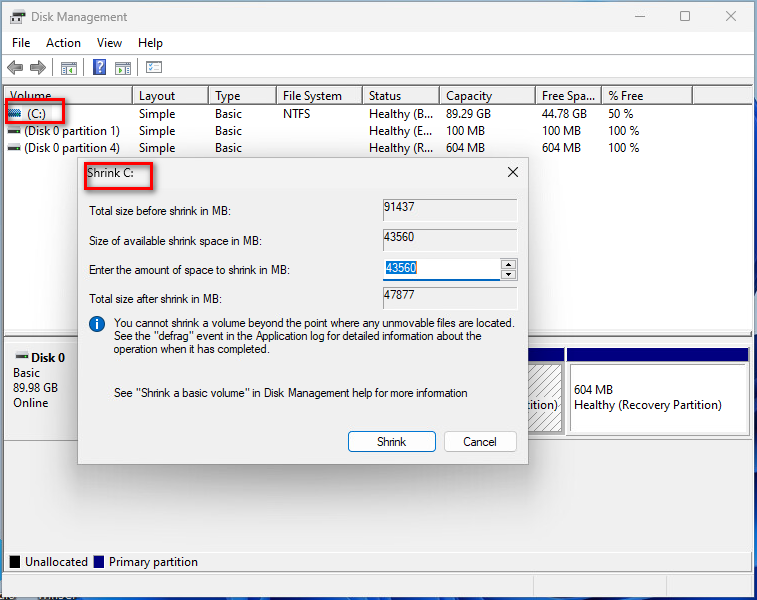Screen dimensions: 757x600
Task: Minimize the Disk Management window
Action: tap(640, 16)
